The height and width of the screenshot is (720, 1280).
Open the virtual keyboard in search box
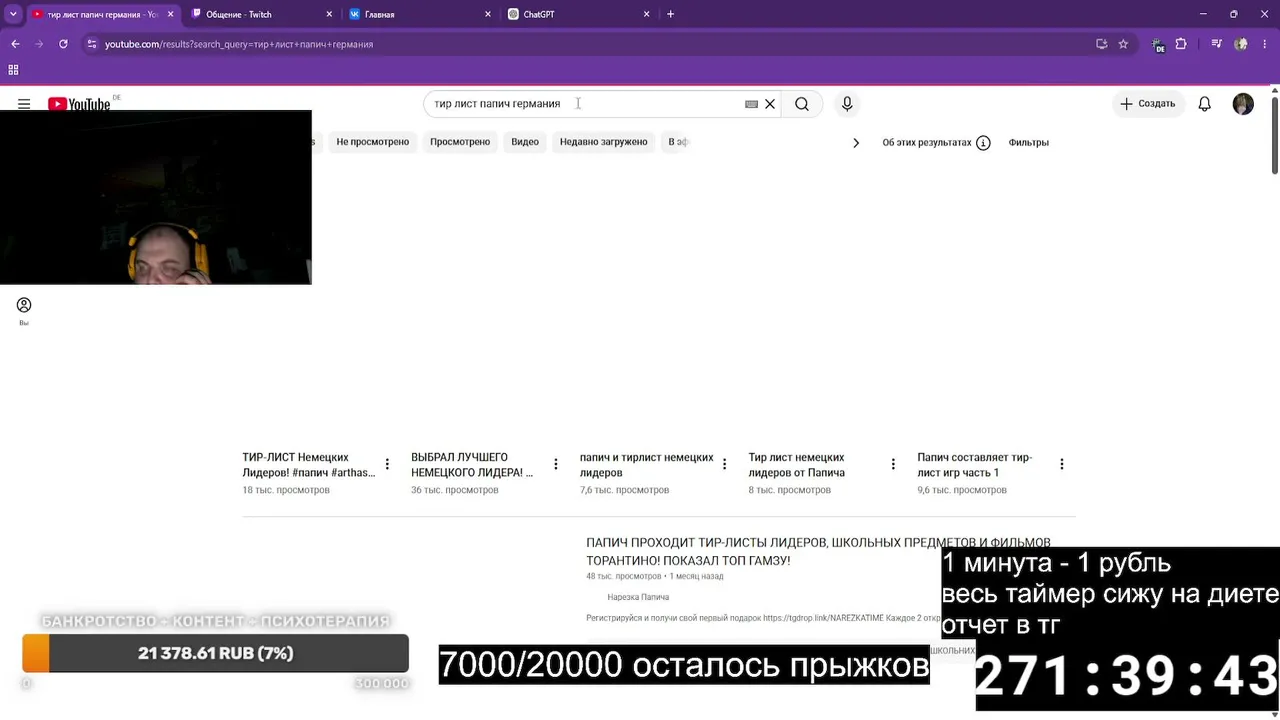pos(751,104)
